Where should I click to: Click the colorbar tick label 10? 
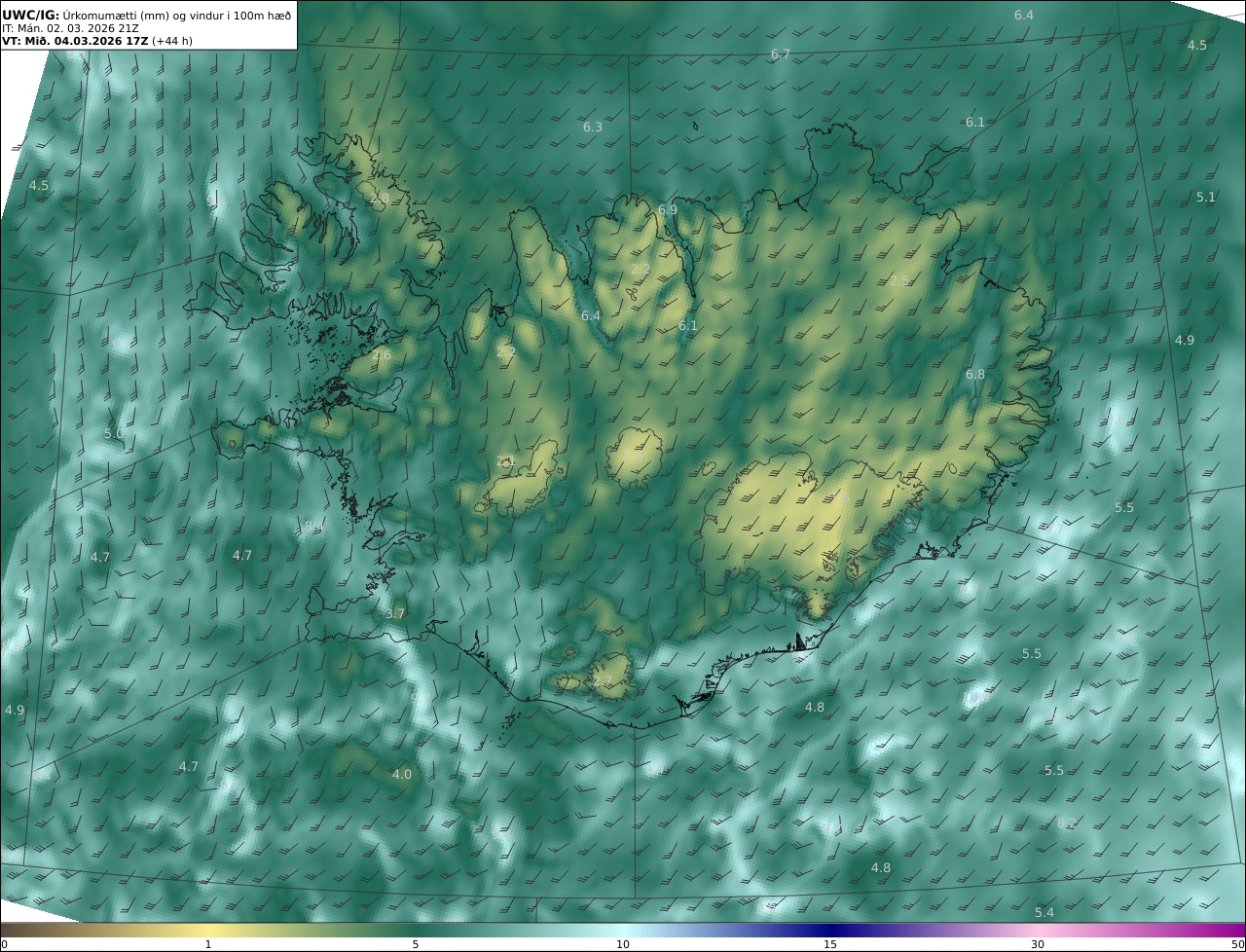(x=623, y=944)
